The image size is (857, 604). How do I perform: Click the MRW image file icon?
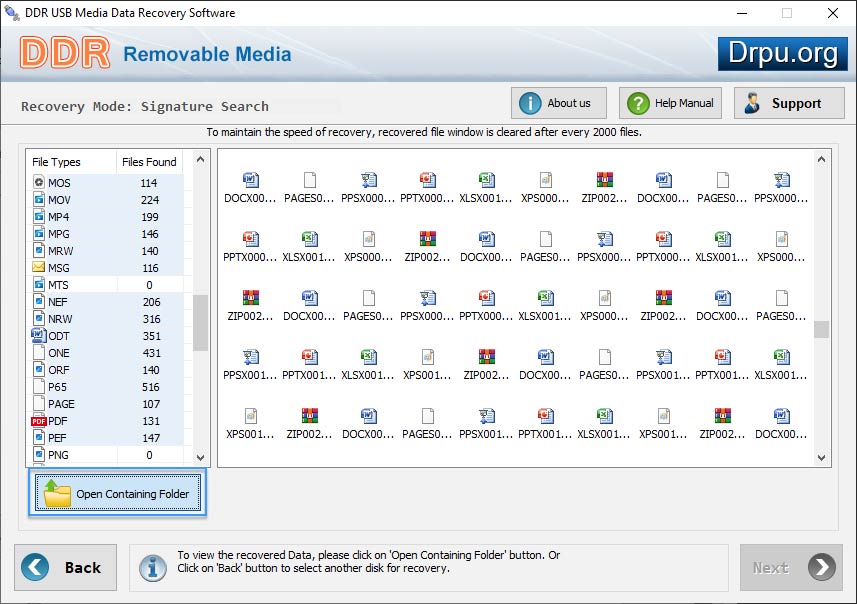(x=39, y=250)
